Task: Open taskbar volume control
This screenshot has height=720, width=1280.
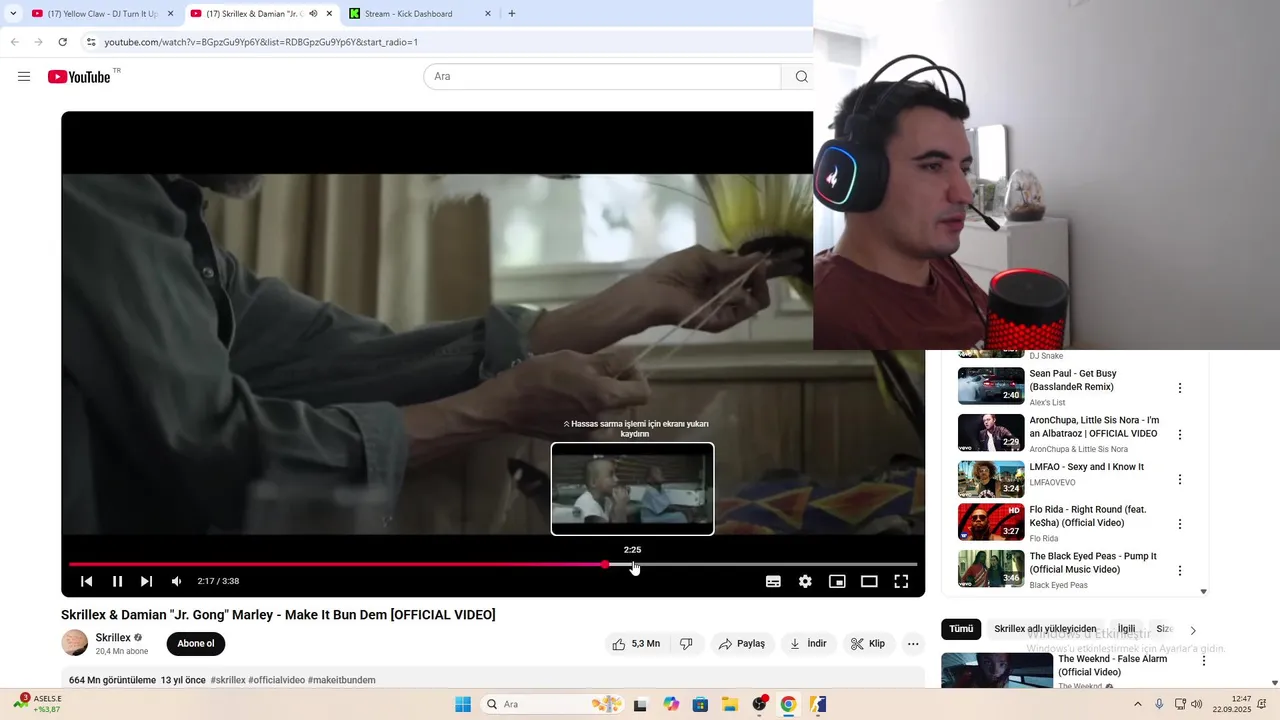Action: (1197, 704)
